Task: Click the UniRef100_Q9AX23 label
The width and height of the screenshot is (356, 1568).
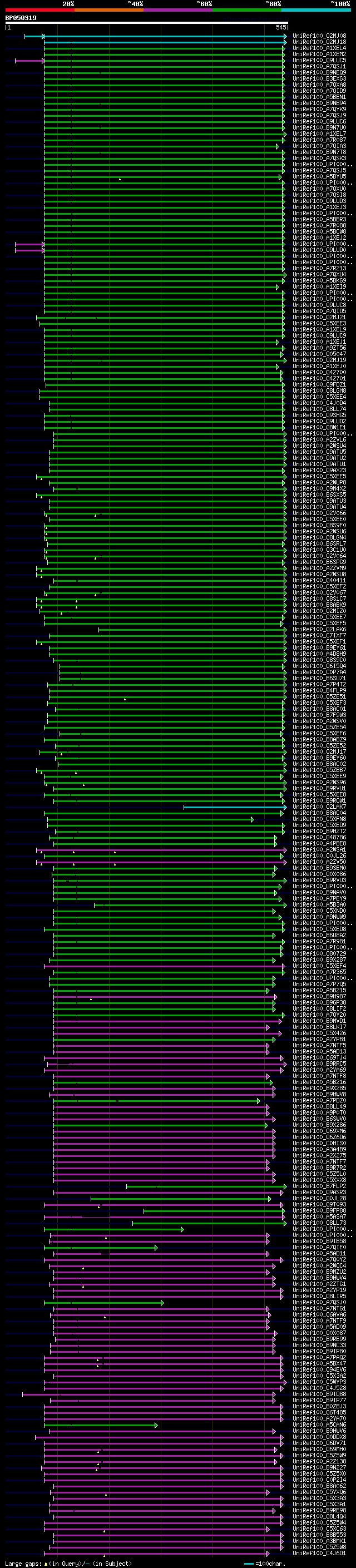Action: coord(319,470)
